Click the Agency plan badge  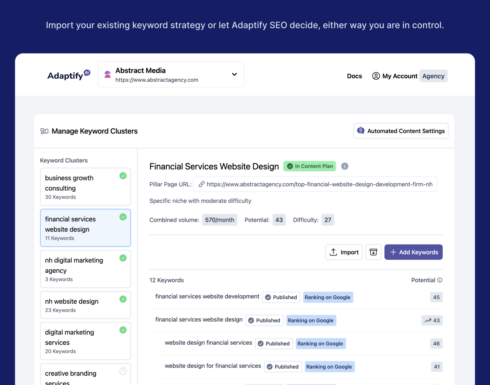click(433, 76)
